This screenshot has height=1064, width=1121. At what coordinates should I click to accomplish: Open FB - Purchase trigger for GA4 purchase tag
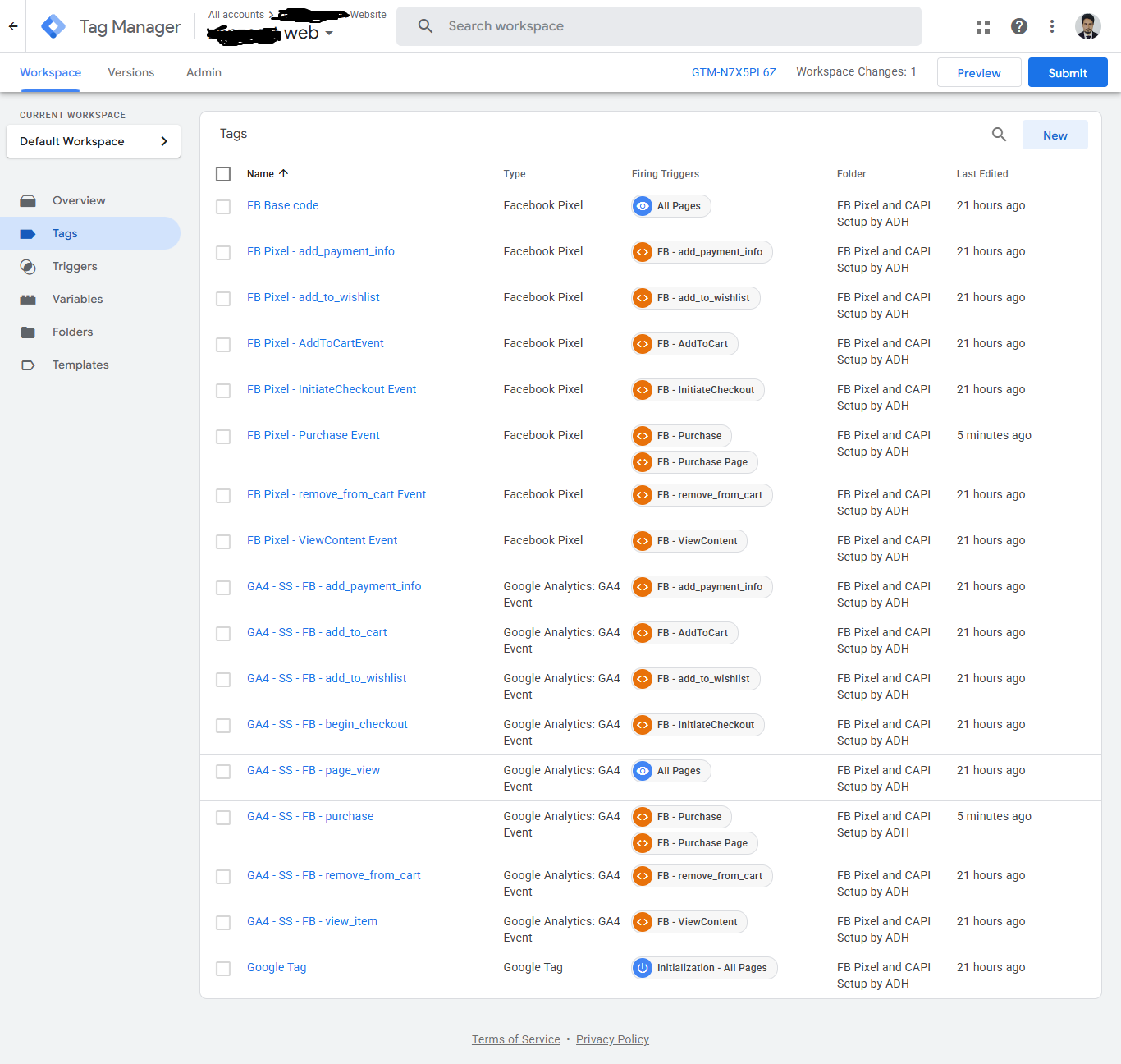(681, 817)
